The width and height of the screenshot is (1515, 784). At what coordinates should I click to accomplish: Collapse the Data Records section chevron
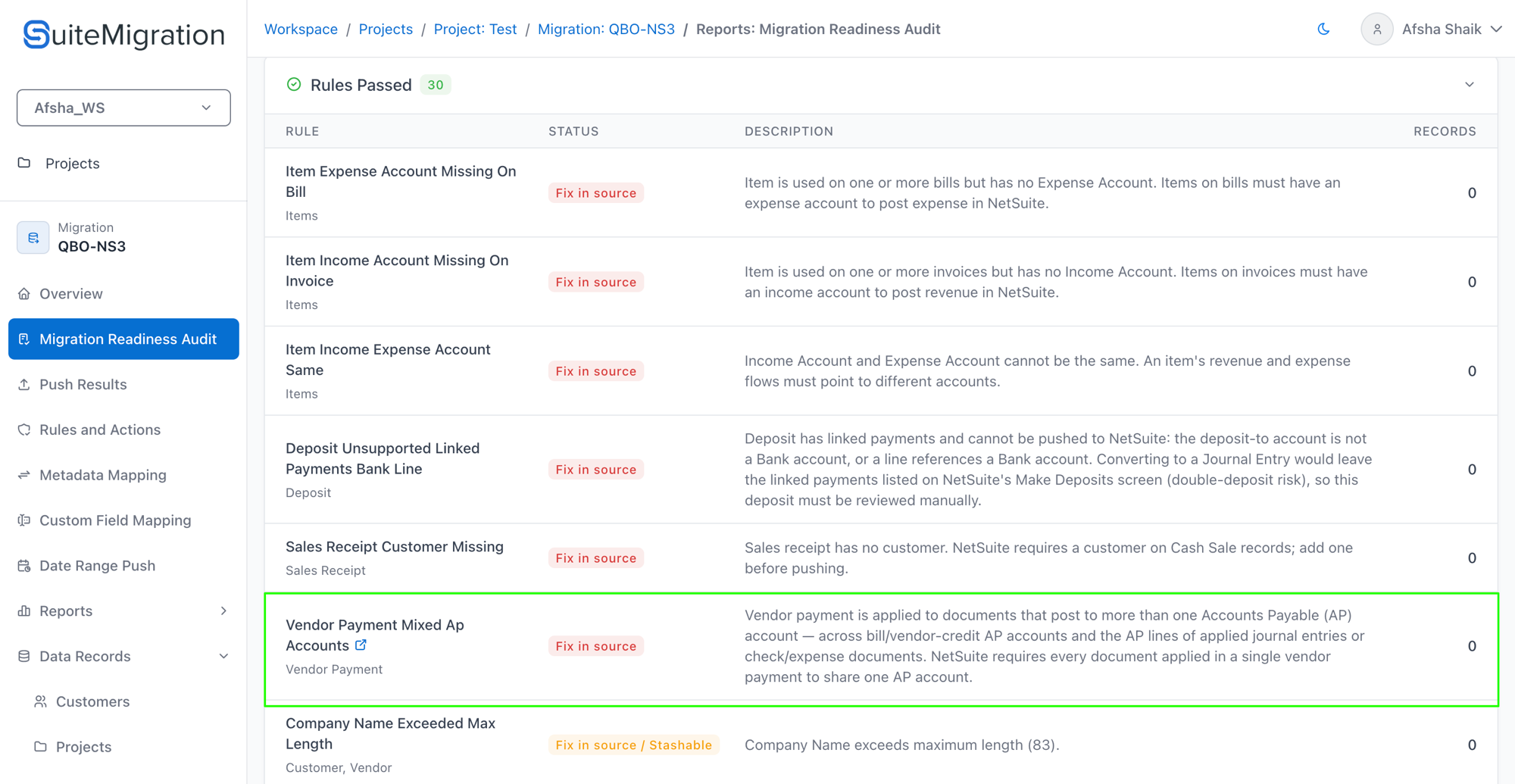click(x=223, y=656)
